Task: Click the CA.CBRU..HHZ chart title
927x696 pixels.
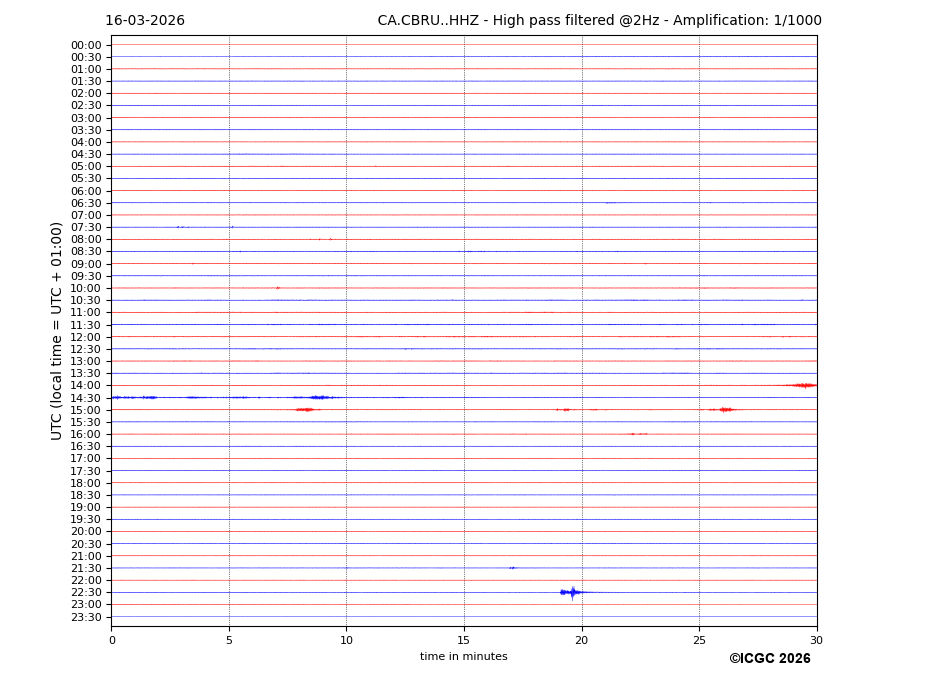Action: click(x=599, y=21)
